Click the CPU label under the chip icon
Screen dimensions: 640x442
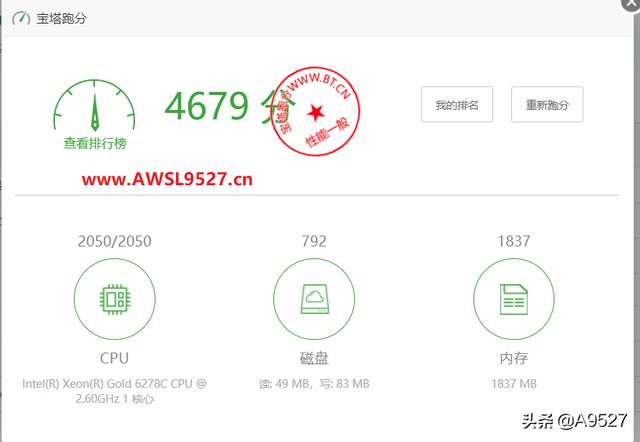coord(114,357)
